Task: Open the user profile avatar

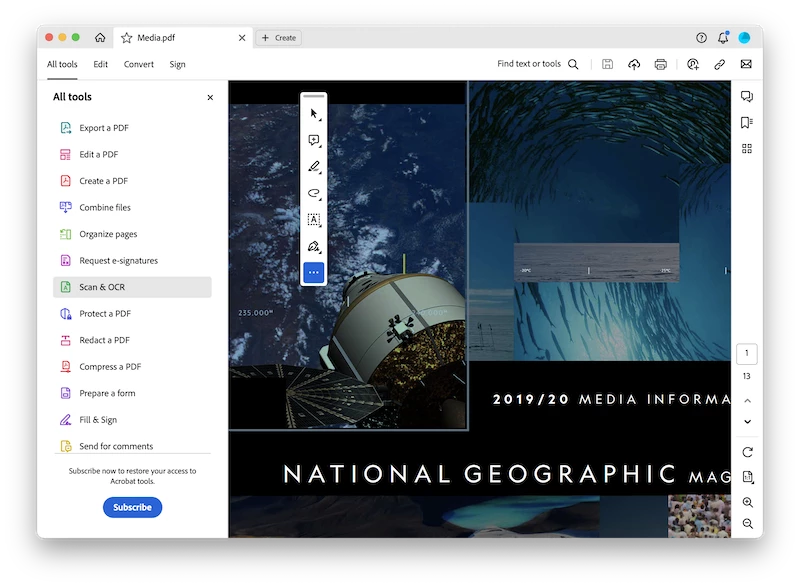Action: (744, 38)
